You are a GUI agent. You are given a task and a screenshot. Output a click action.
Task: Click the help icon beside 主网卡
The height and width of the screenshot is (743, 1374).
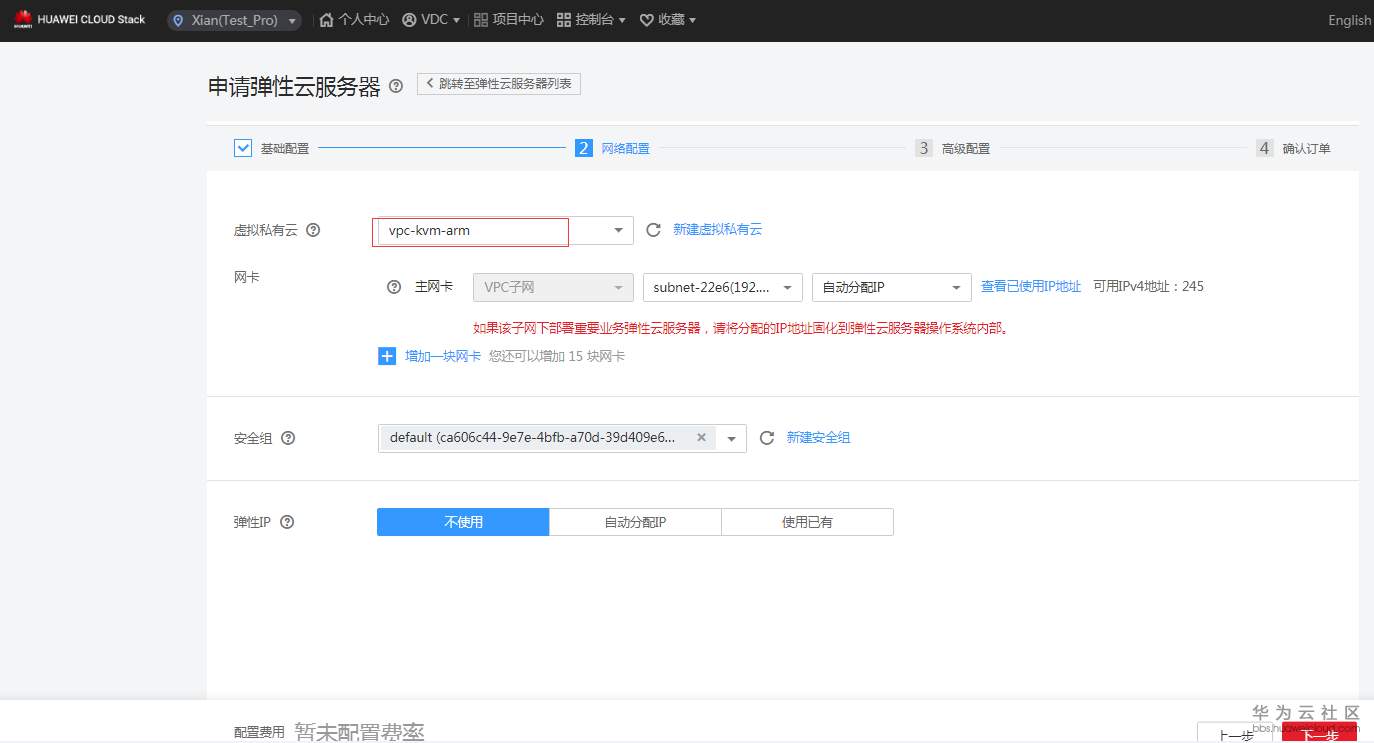point(394,287)
